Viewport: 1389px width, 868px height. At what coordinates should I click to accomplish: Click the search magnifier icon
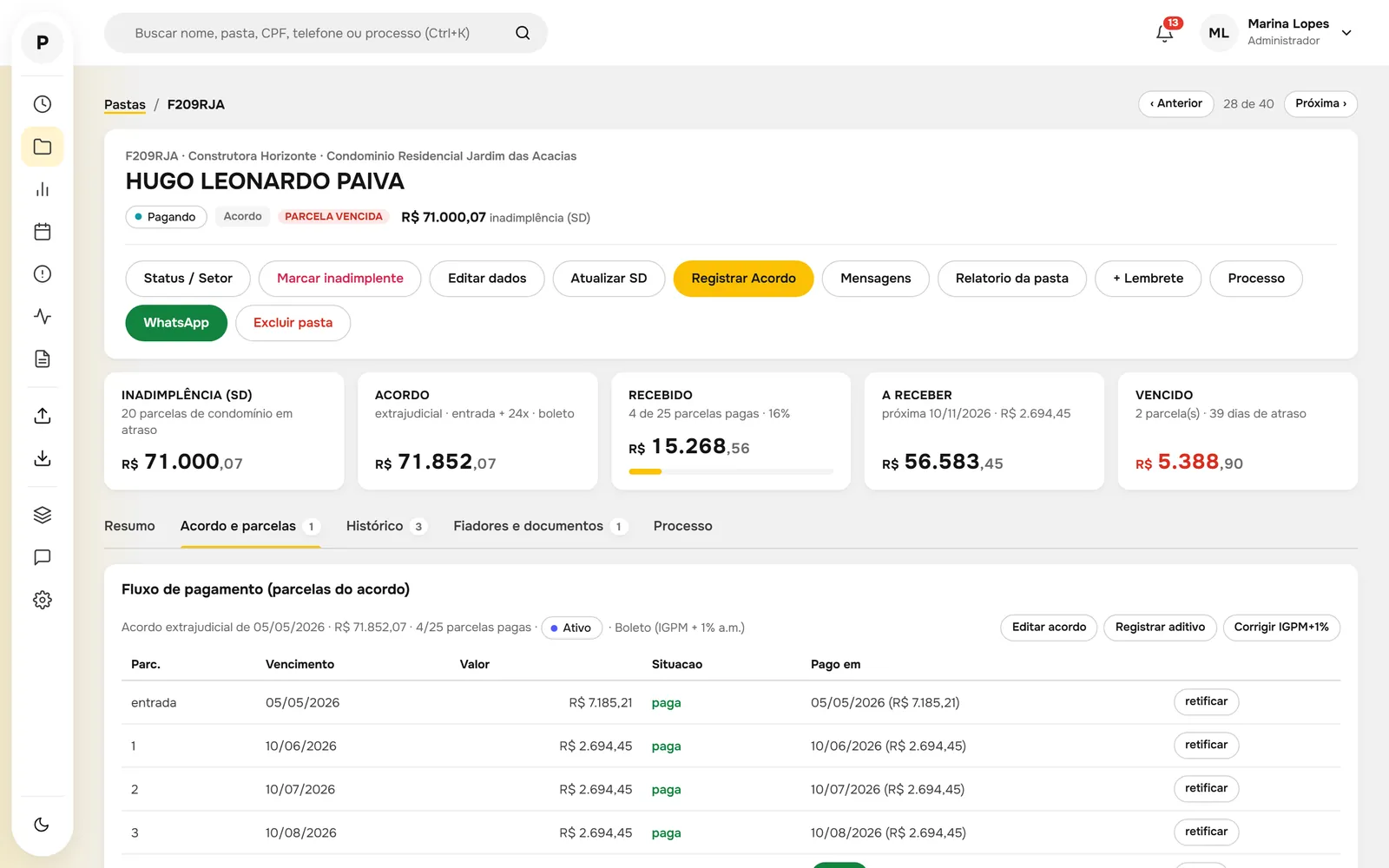point(523,33)
